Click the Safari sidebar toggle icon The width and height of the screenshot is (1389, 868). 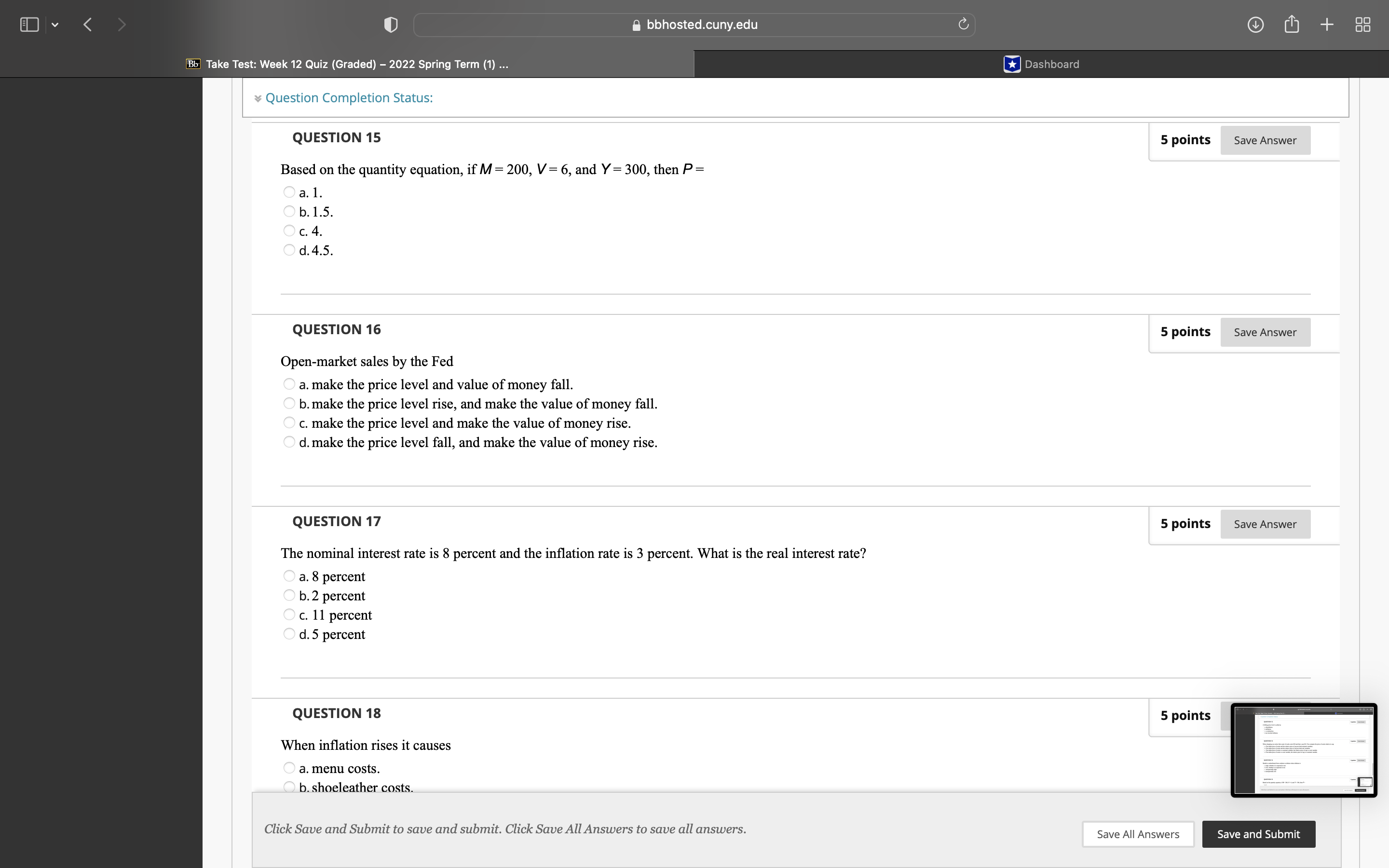(x=29, y=25)
